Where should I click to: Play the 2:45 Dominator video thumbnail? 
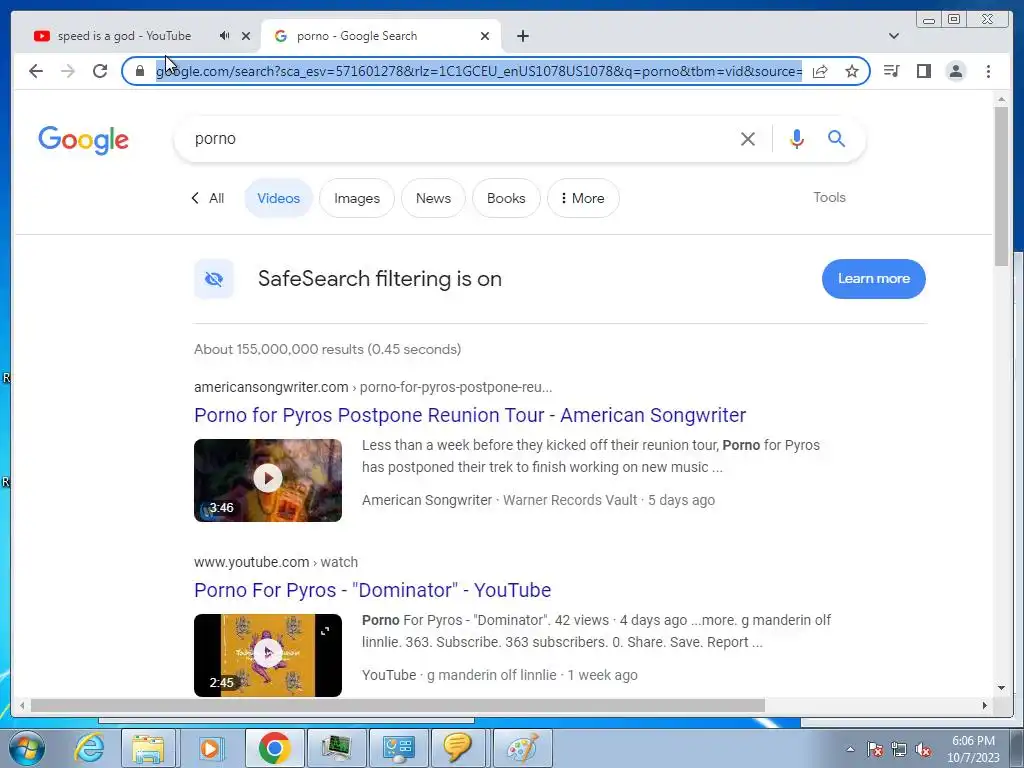pyautogui.click(x=268, y=655)
